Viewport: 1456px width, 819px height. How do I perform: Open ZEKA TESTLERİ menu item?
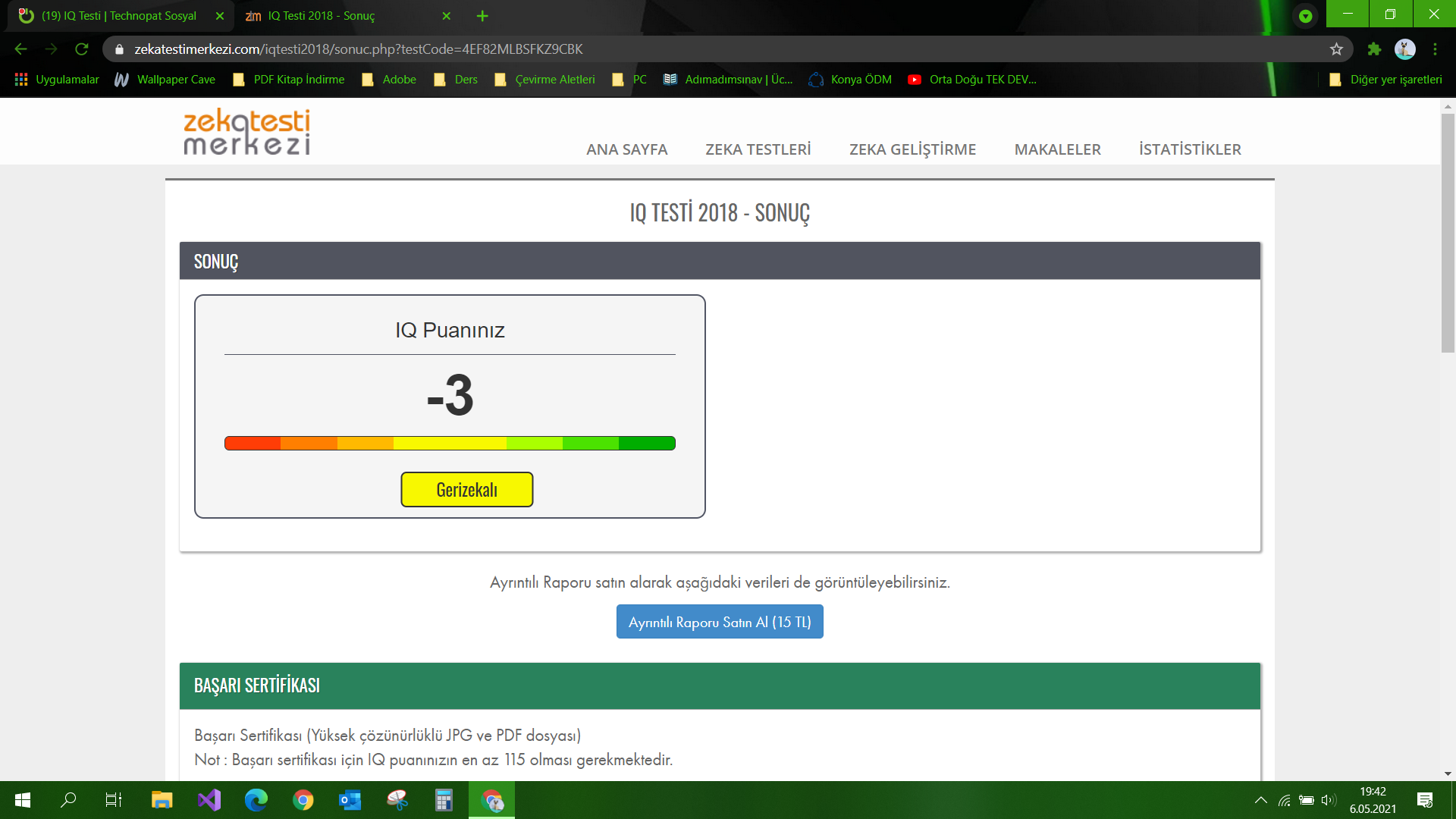tap(758, 149)
